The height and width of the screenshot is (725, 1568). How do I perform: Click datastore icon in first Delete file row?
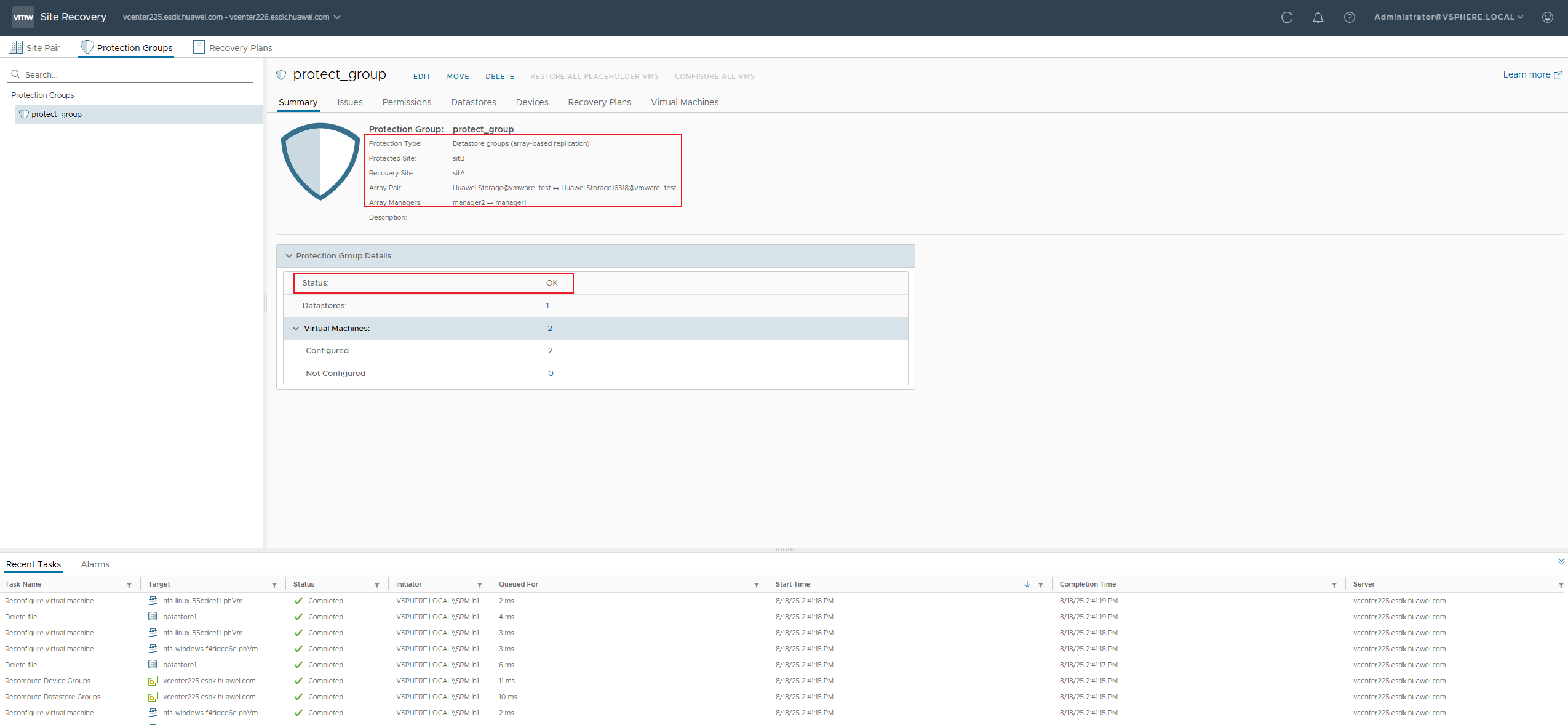153,616
